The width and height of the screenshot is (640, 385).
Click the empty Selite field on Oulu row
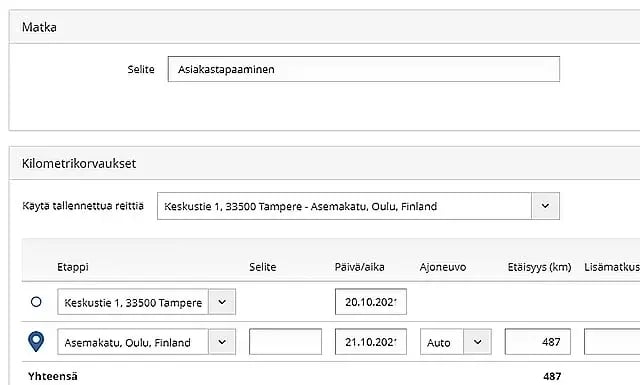tap(285, 341)
